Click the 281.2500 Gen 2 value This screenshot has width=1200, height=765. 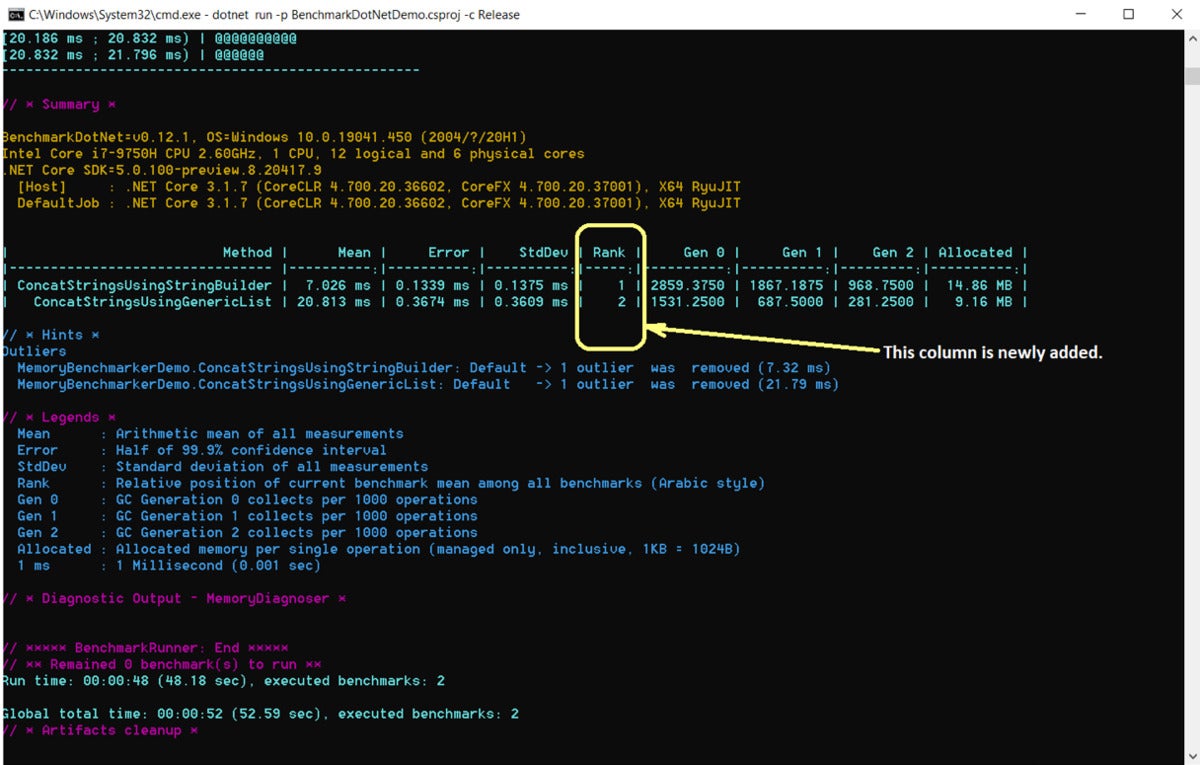click(880, 301)
